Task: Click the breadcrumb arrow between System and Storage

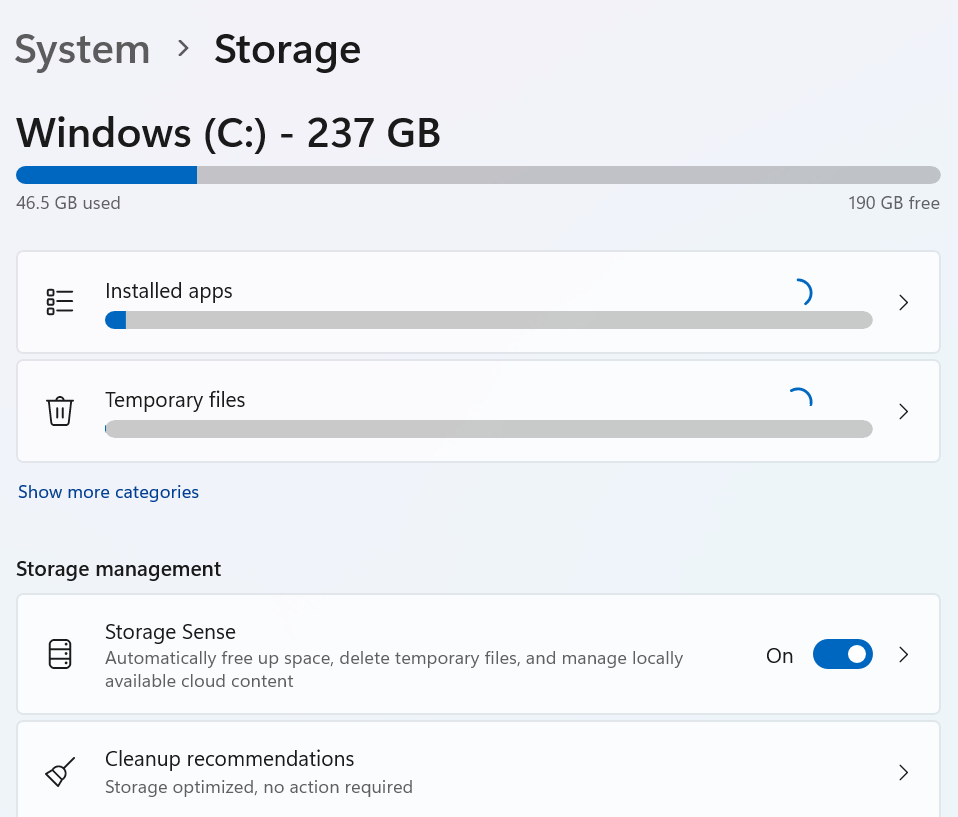Action: (183, 48)
